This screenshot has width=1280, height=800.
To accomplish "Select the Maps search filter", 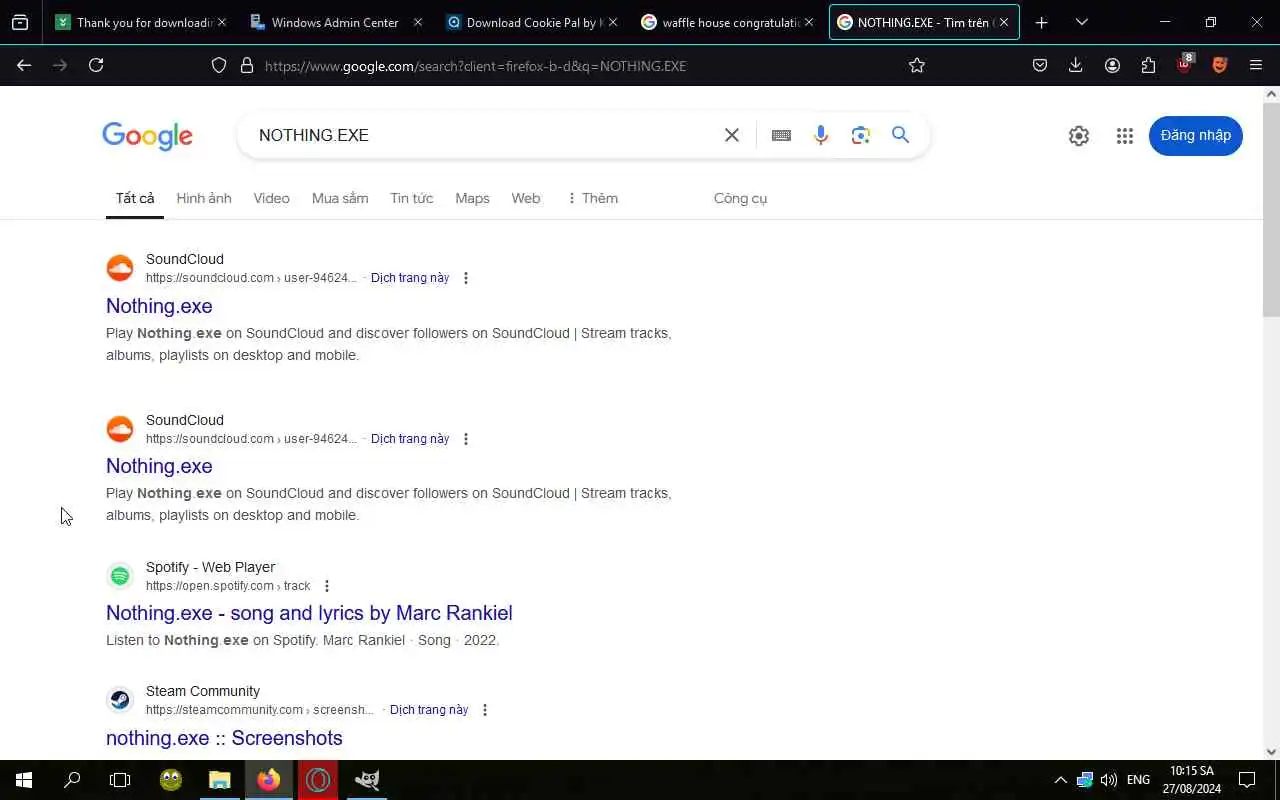I will [x=472, y=198].
